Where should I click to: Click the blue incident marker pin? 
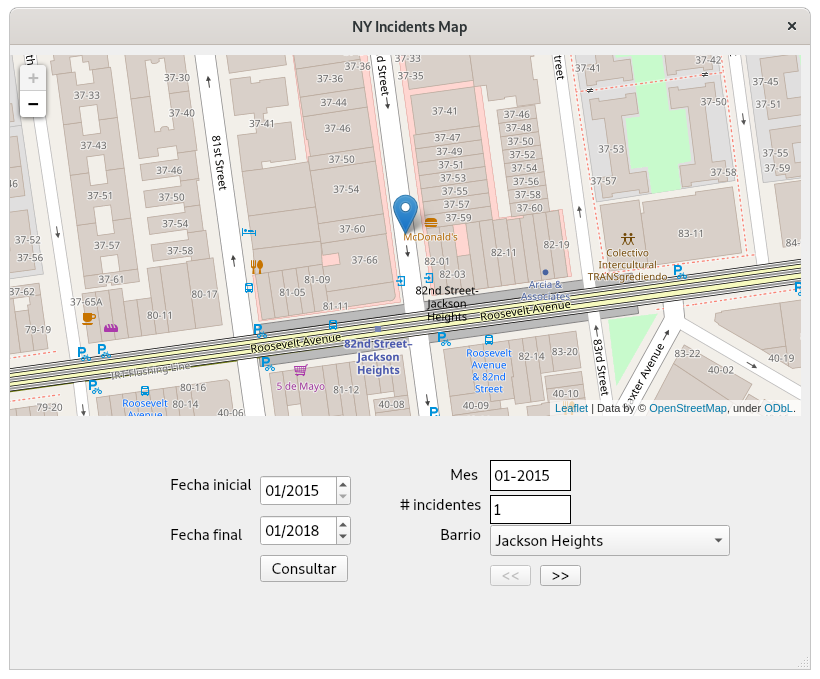(405, 213)
